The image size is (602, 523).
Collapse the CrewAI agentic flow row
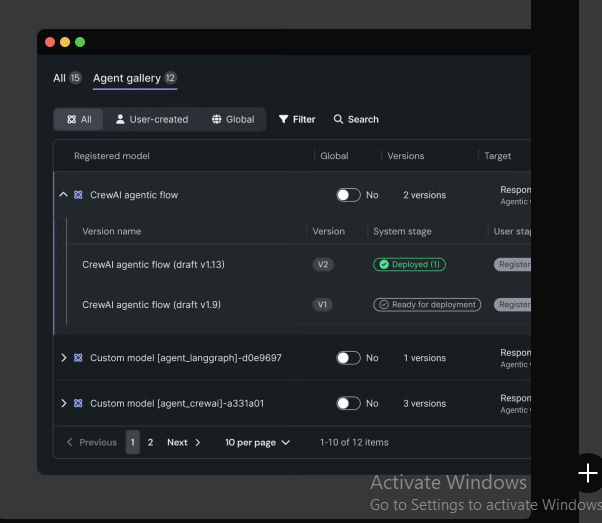tap(63, 195)
